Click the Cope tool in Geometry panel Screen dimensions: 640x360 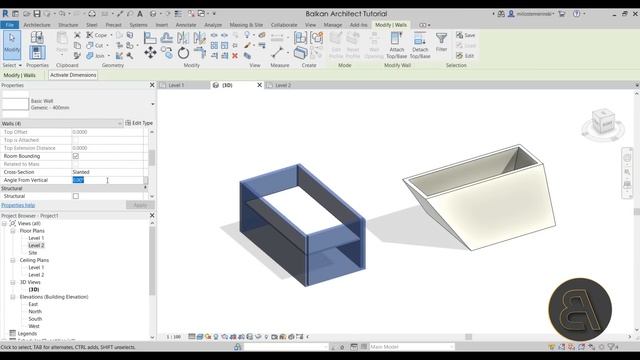[97, 35]
